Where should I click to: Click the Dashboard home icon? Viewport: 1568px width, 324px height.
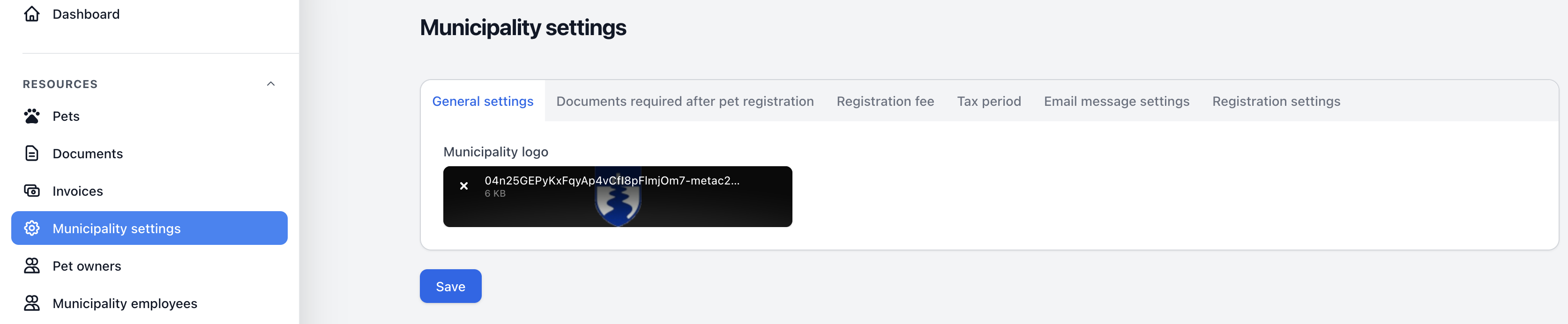pyautogui.click(x=32, y=14)
